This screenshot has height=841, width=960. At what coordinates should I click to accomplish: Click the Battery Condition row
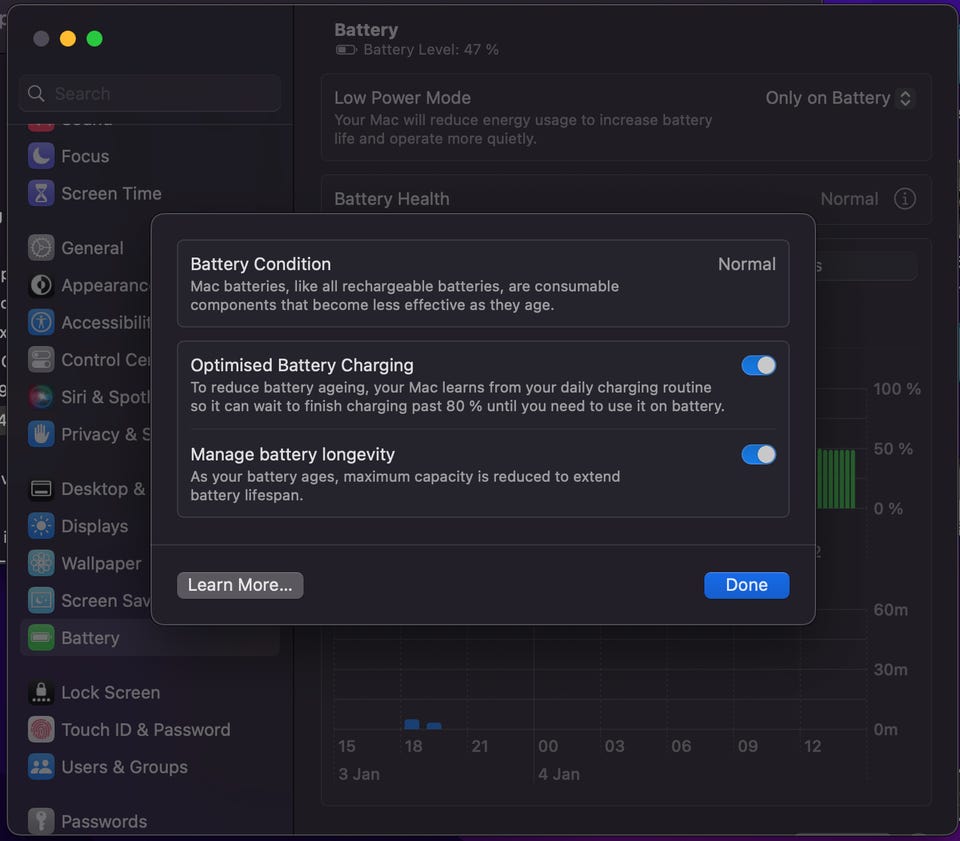[x=482, y=284]
